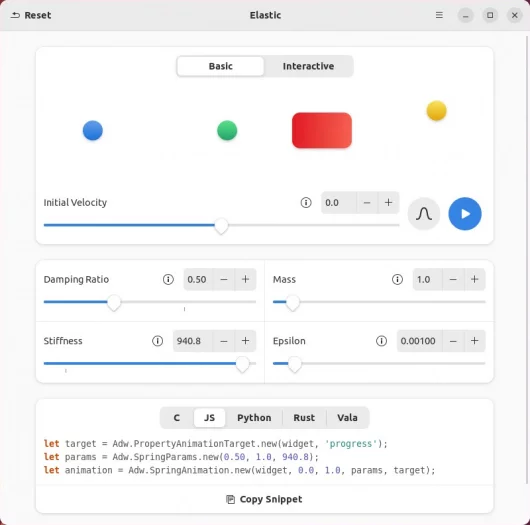530x525 pixels.
Task: Switch to Interactive mode
Action: 308,66
